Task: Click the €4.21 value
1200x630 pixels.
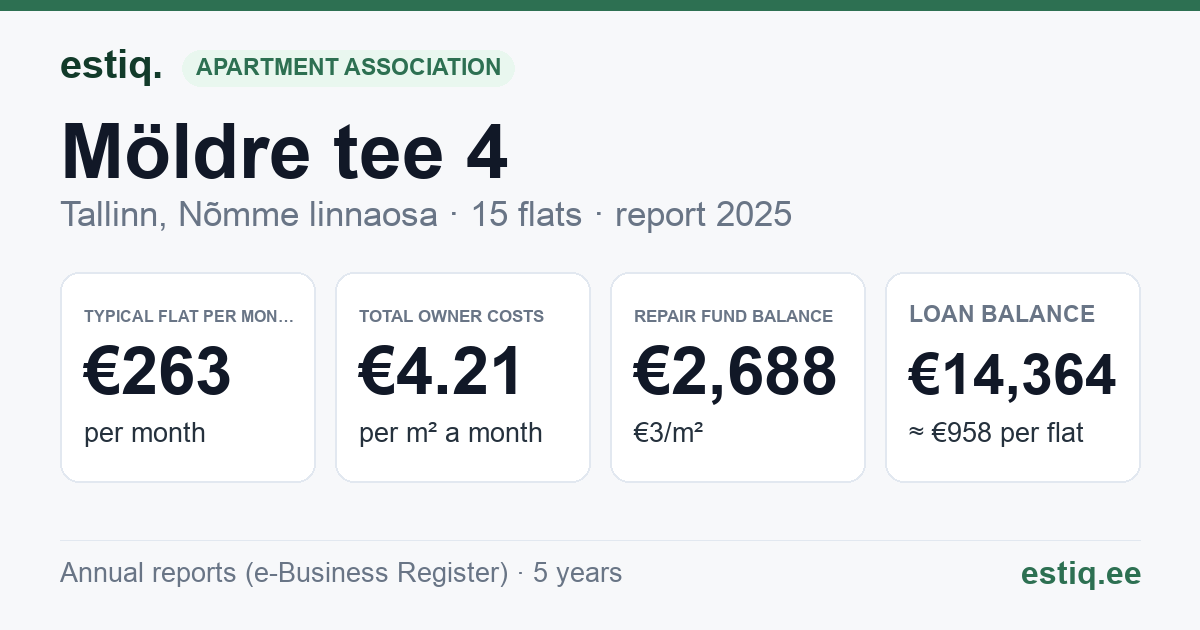Action: [441, 372]
